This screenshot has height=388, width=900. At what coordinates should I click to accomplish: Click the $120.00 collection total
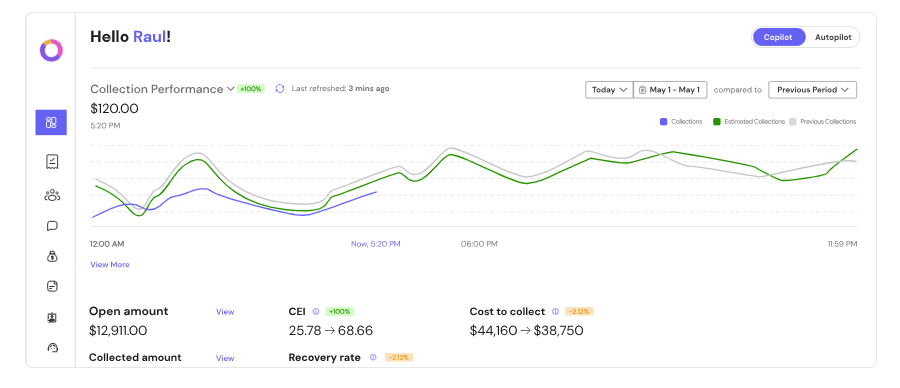coord(114,108)
